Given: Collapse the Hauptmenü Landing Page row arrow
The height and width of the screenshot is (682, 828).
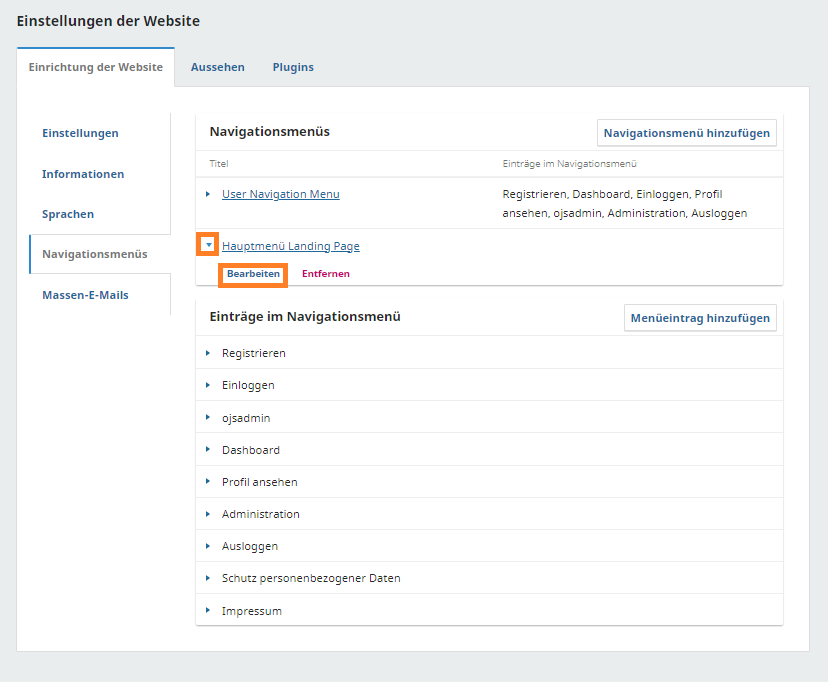Looking at the screenshot, I should [x=208, y=245].
